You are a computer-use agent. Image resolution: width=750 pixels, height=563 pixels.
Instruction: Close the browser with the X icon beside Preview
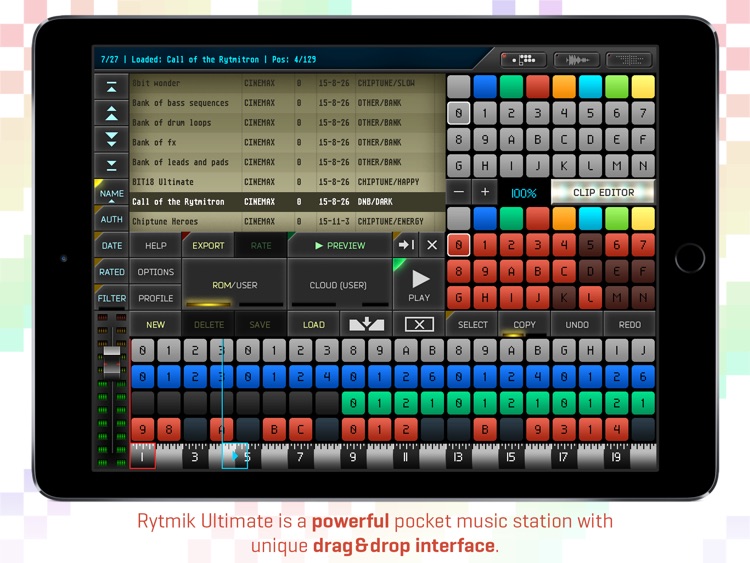[x=432, y=245]
